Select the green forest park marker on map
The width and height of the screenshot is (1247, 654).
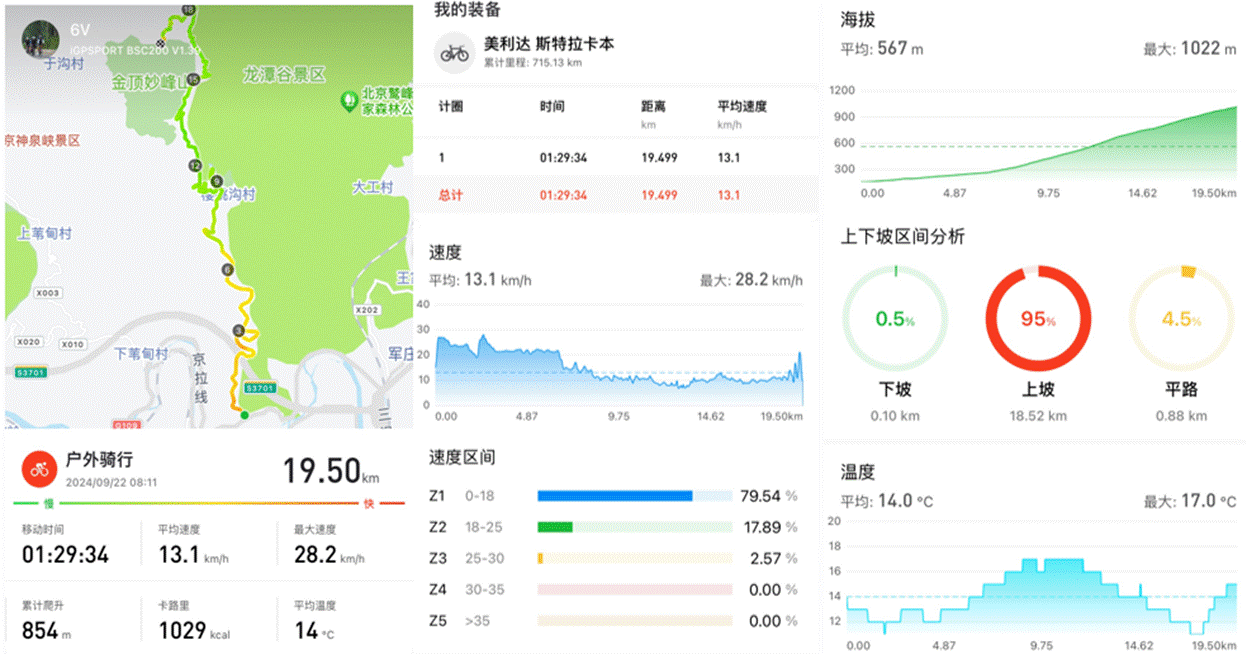(x=349, y=100)
